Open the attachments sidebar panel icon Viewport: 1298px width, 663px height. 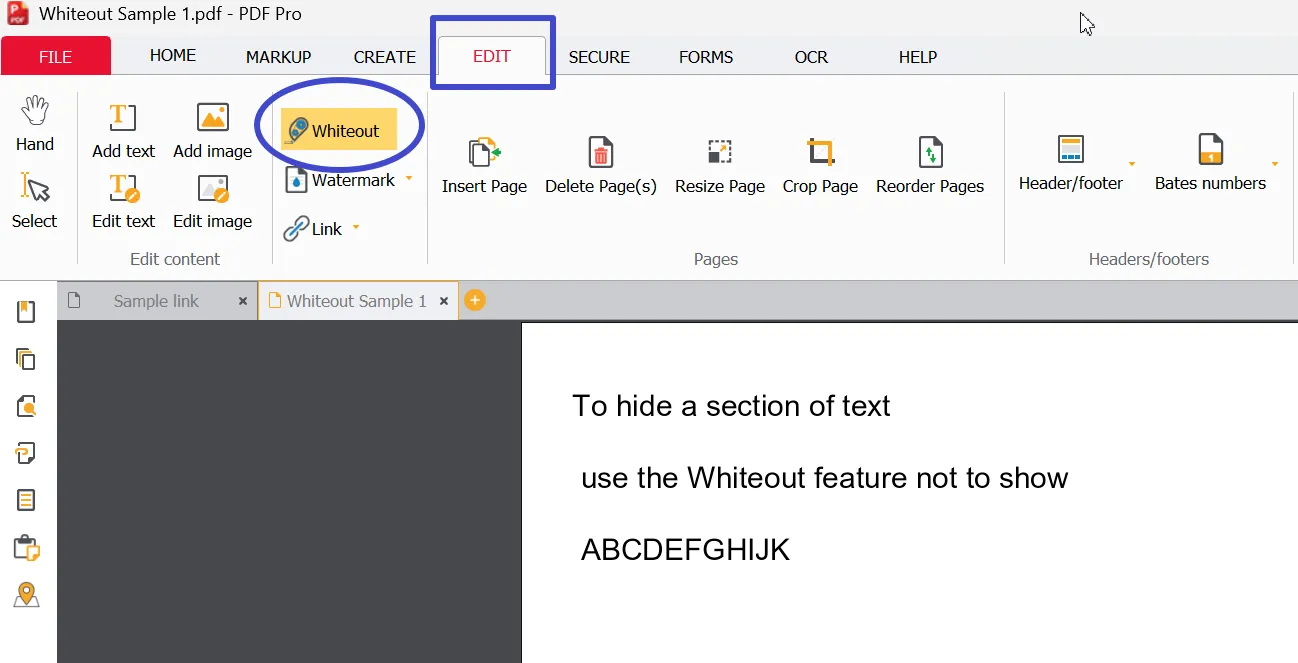[x=26, y=454]
